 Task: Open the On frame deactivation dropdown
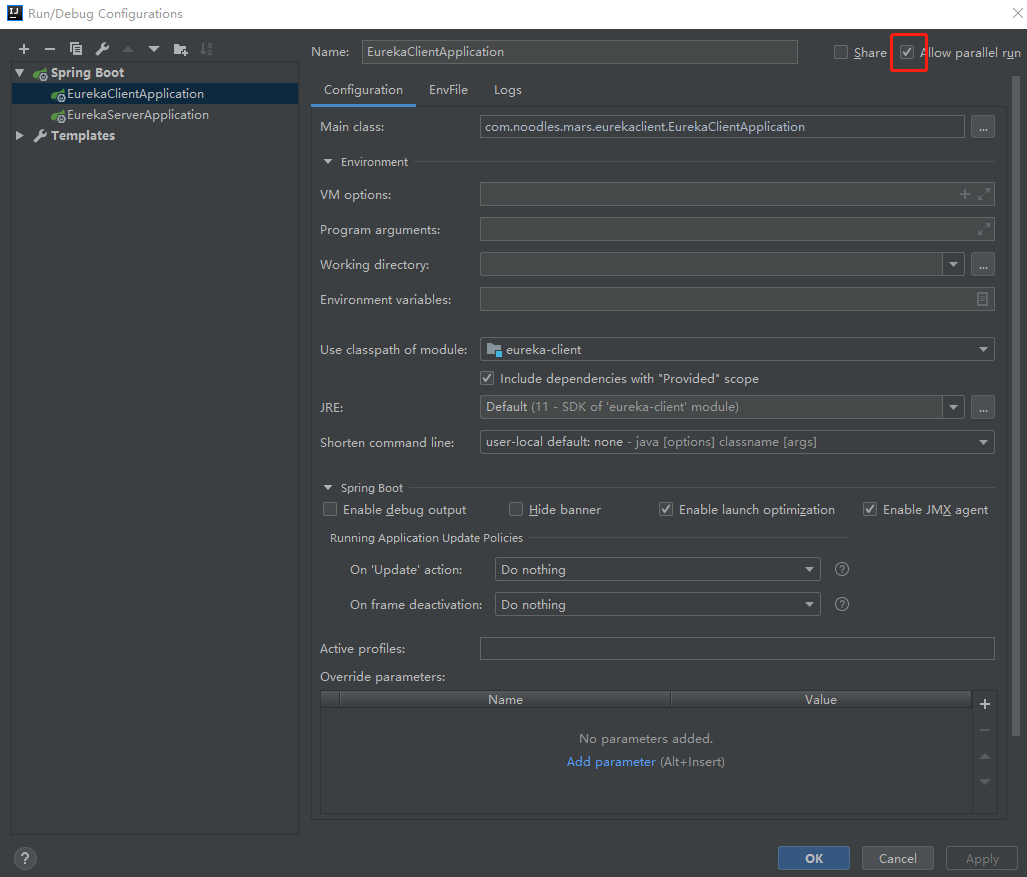tap(657, 605)
